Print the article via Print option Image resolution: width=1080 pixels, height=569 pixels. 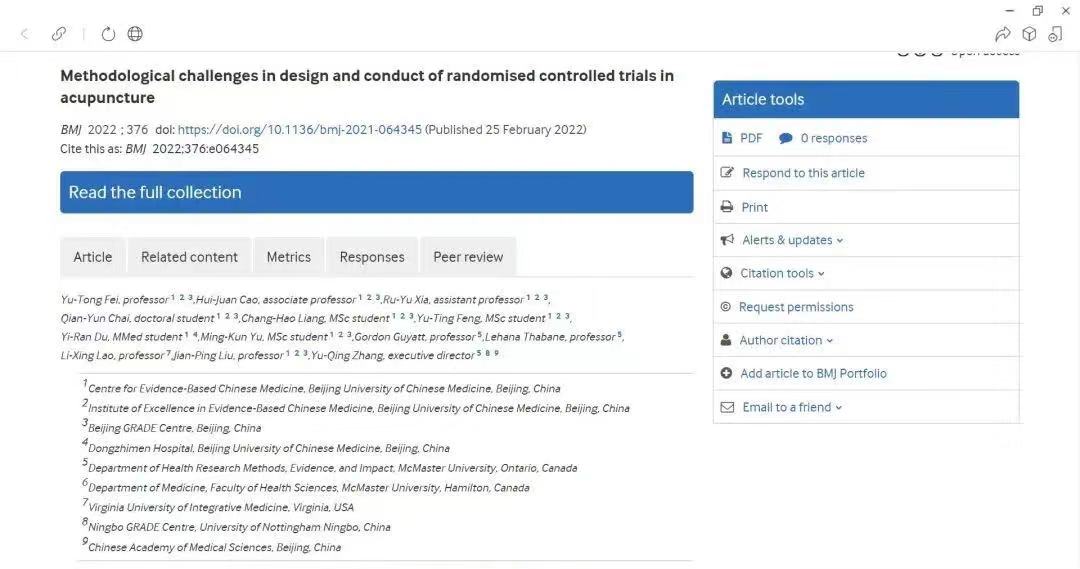pos(754,207)
